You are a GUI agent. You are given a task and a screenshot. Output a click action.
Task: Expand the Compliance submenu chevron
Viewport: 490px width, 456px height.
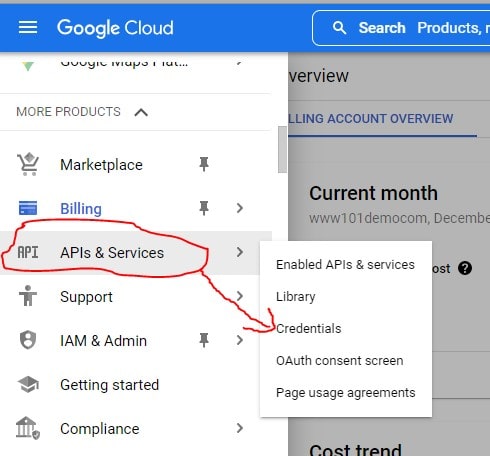click(240, 428)
